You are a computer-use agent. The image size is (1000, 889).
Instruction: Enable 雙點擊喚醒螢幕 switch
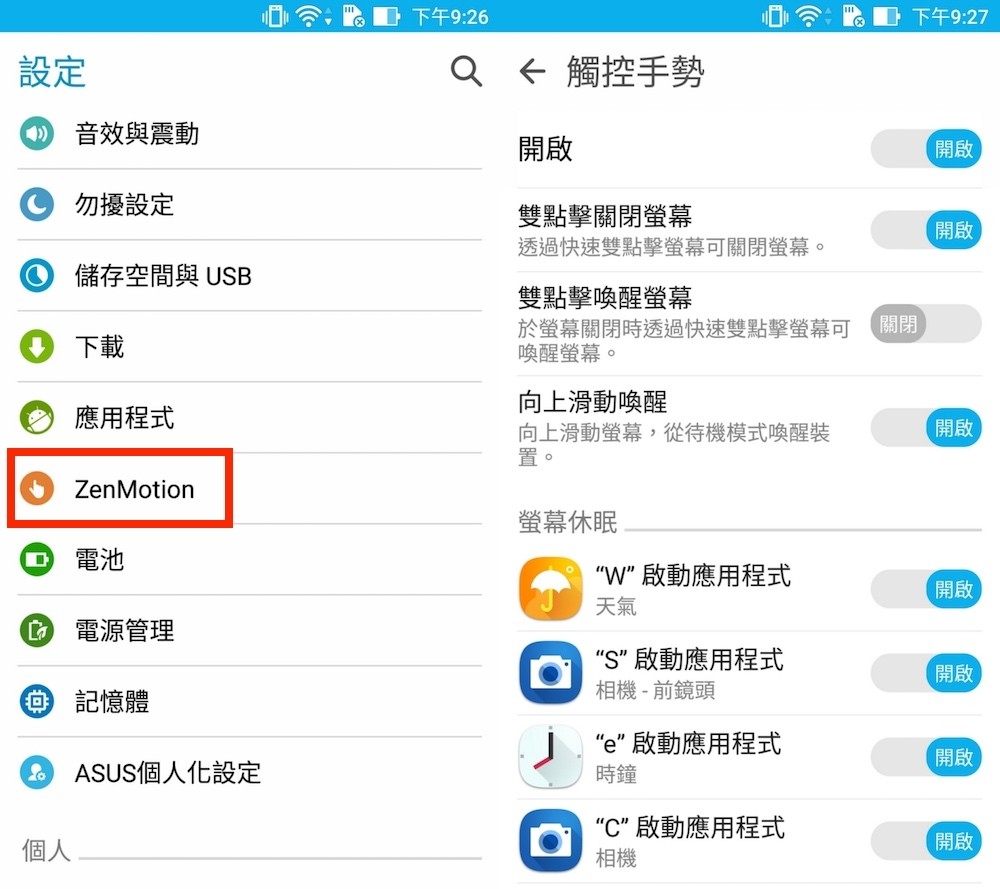click(926, 323)
